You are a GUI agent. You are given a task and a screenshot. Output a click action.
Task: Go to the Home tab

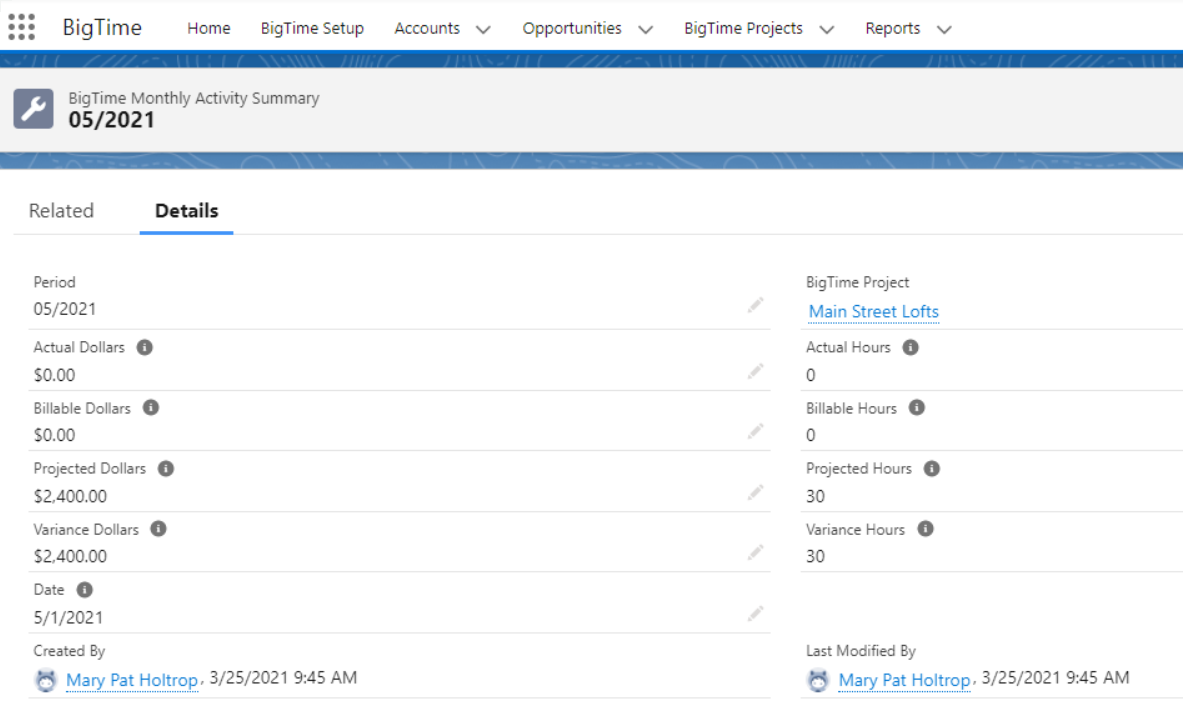tap(209, 28)
